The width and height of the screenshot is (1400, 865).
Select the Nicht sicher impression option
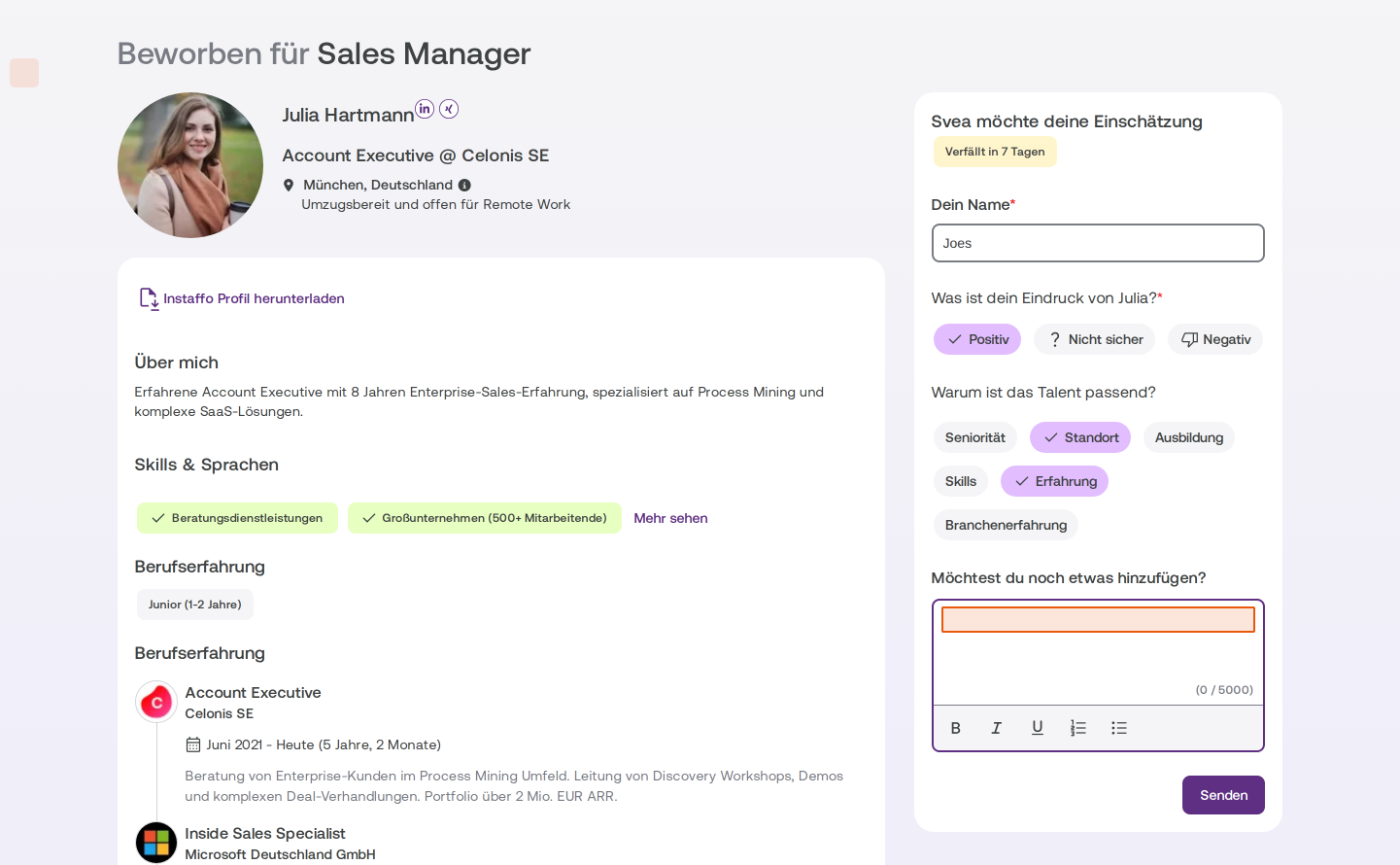(x=1095, y=339)
